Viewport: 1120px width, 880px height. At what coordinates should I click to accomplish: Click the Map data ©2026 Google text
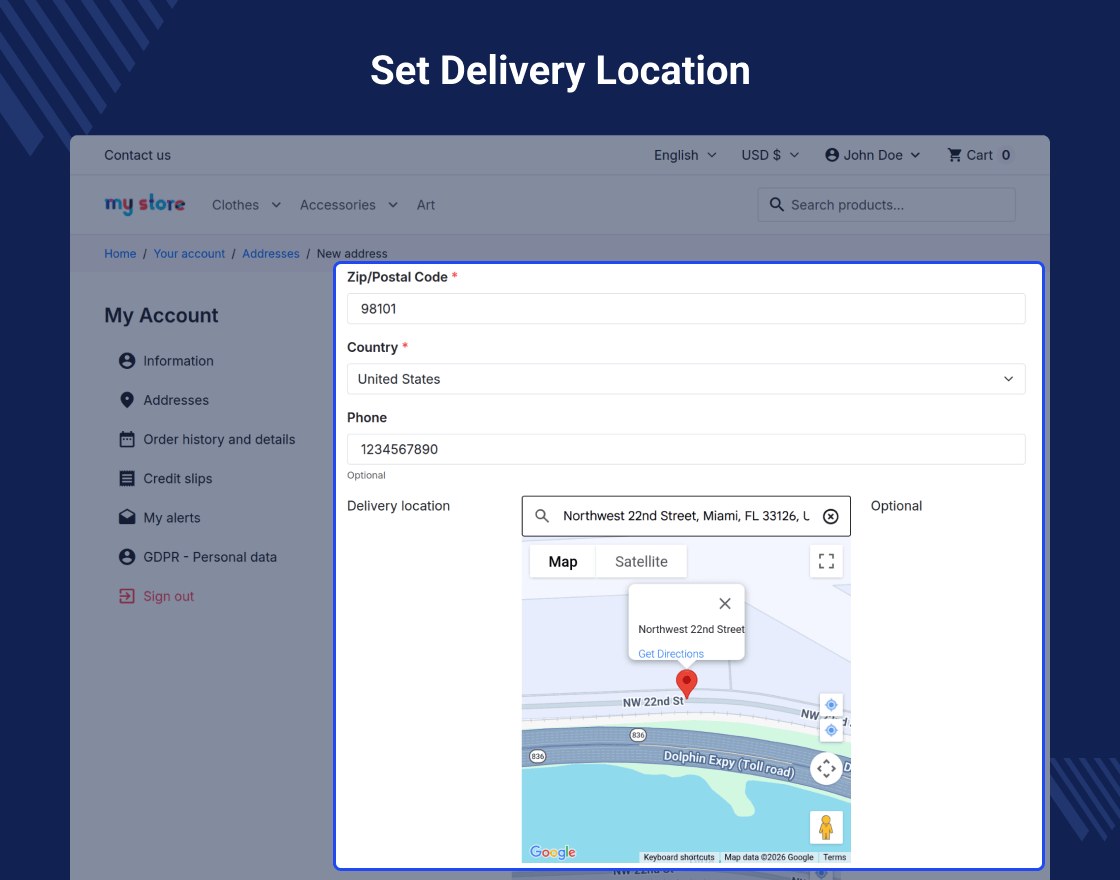(x=769, y=857)
